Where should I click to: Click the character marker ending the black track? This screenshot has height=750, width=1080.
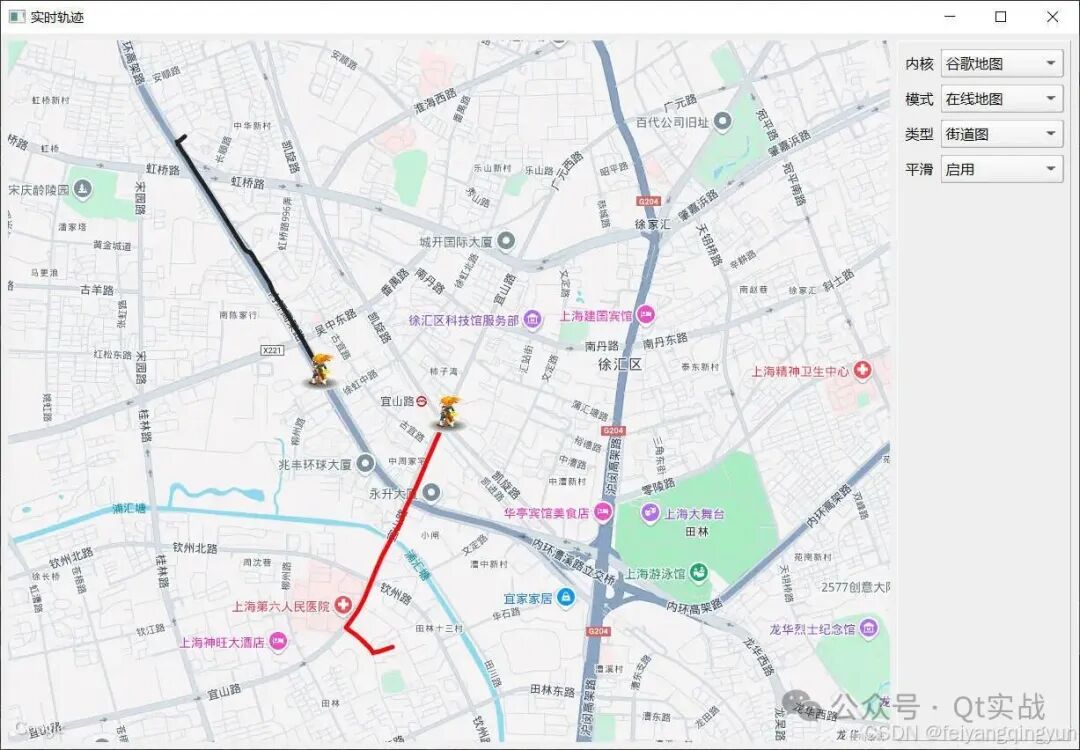(320, 368)
